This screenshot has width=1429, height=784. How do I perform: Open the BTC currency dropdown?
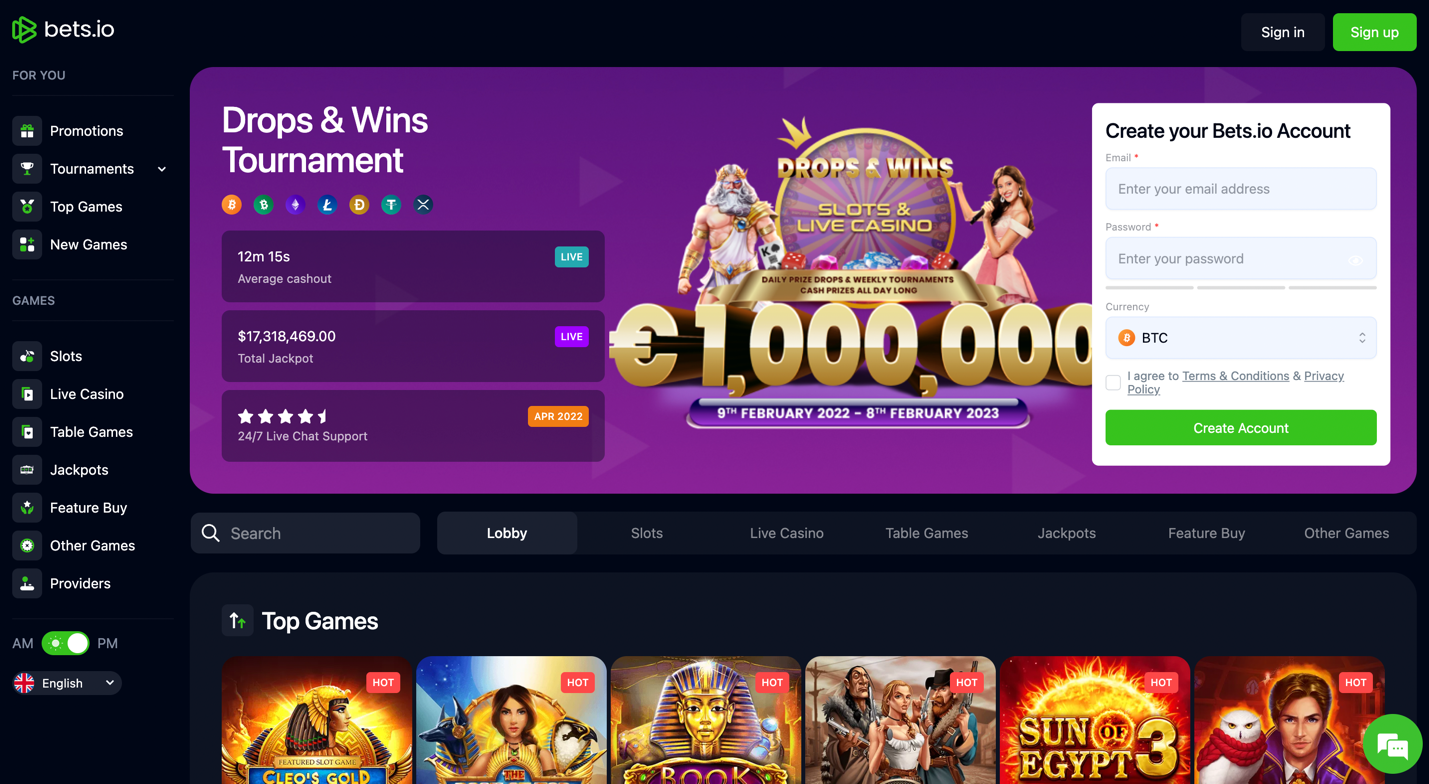1241,338
